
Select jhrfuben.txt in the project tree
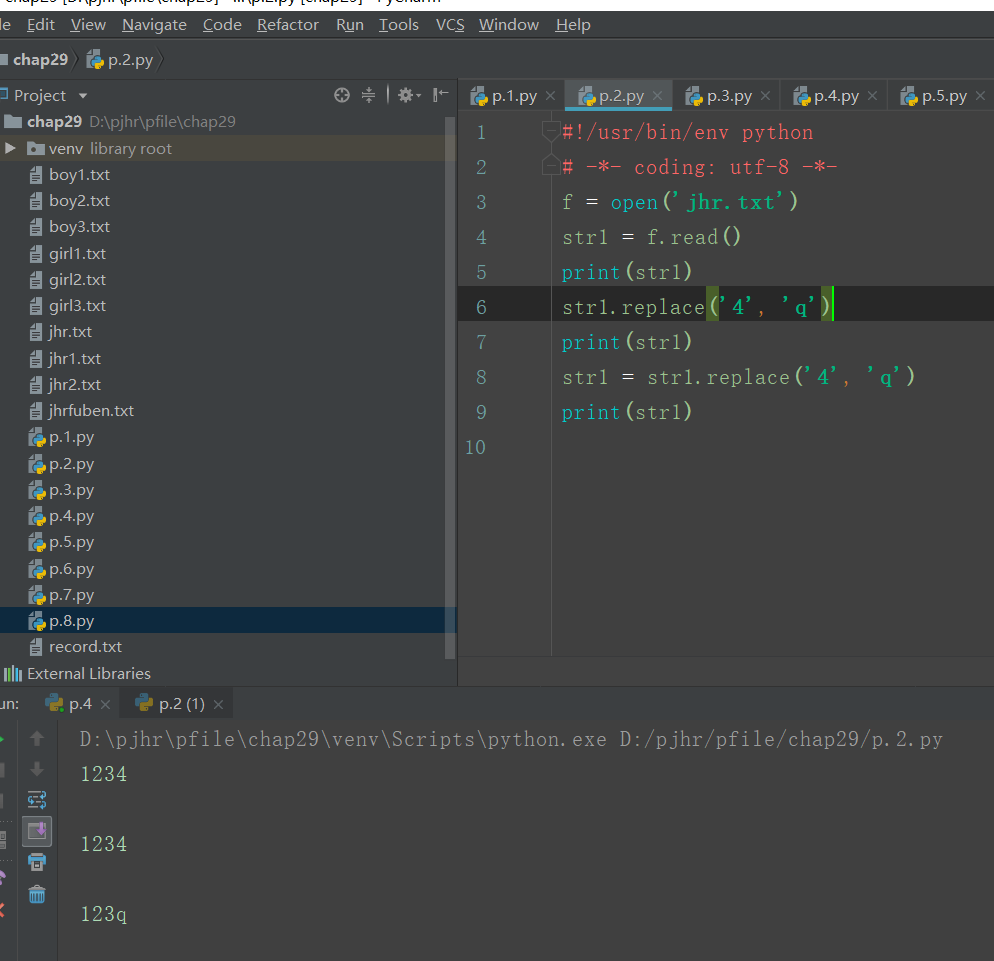[91, 411]
